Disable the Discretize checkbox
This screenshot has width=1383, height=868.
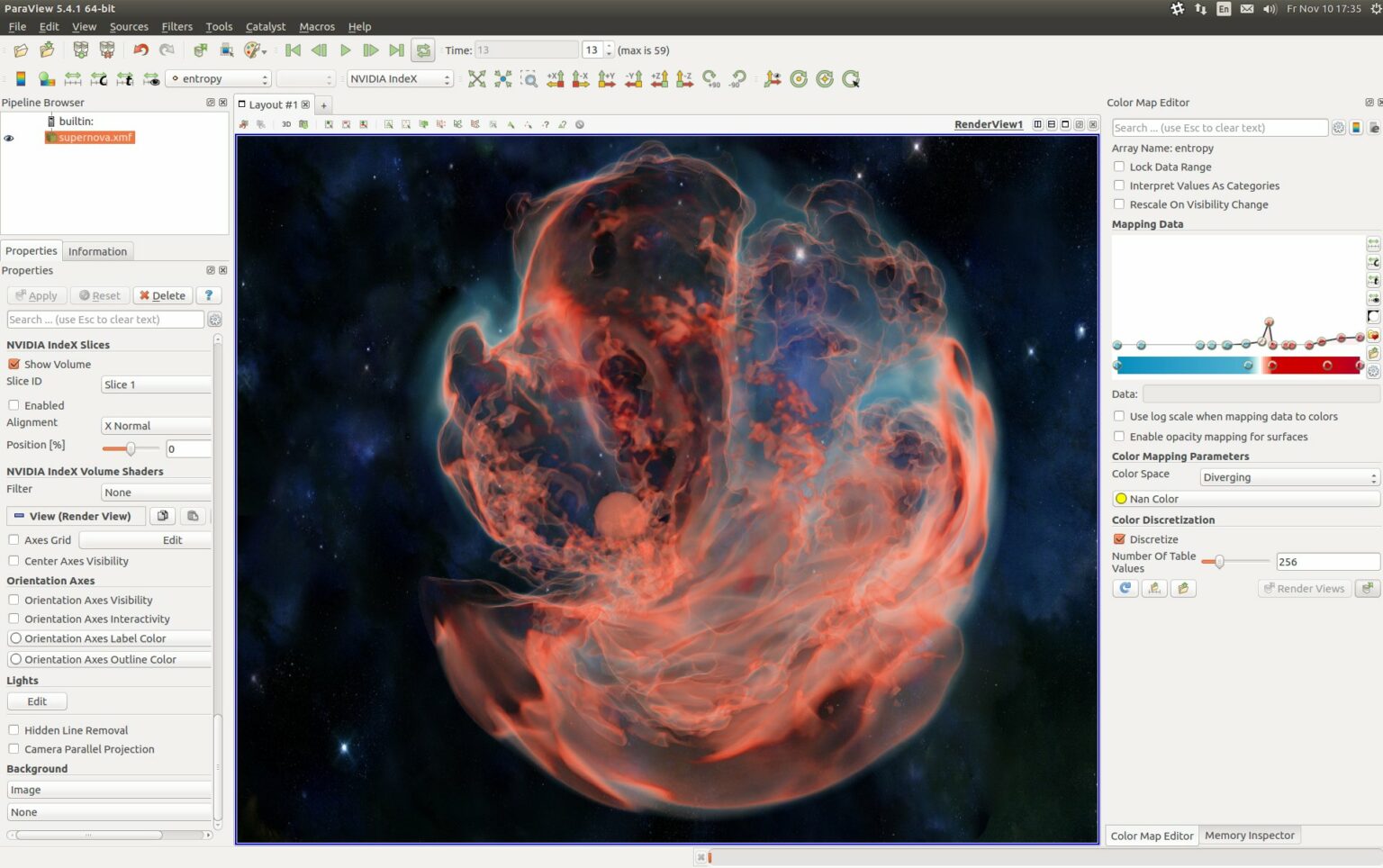click(1119, 539)
